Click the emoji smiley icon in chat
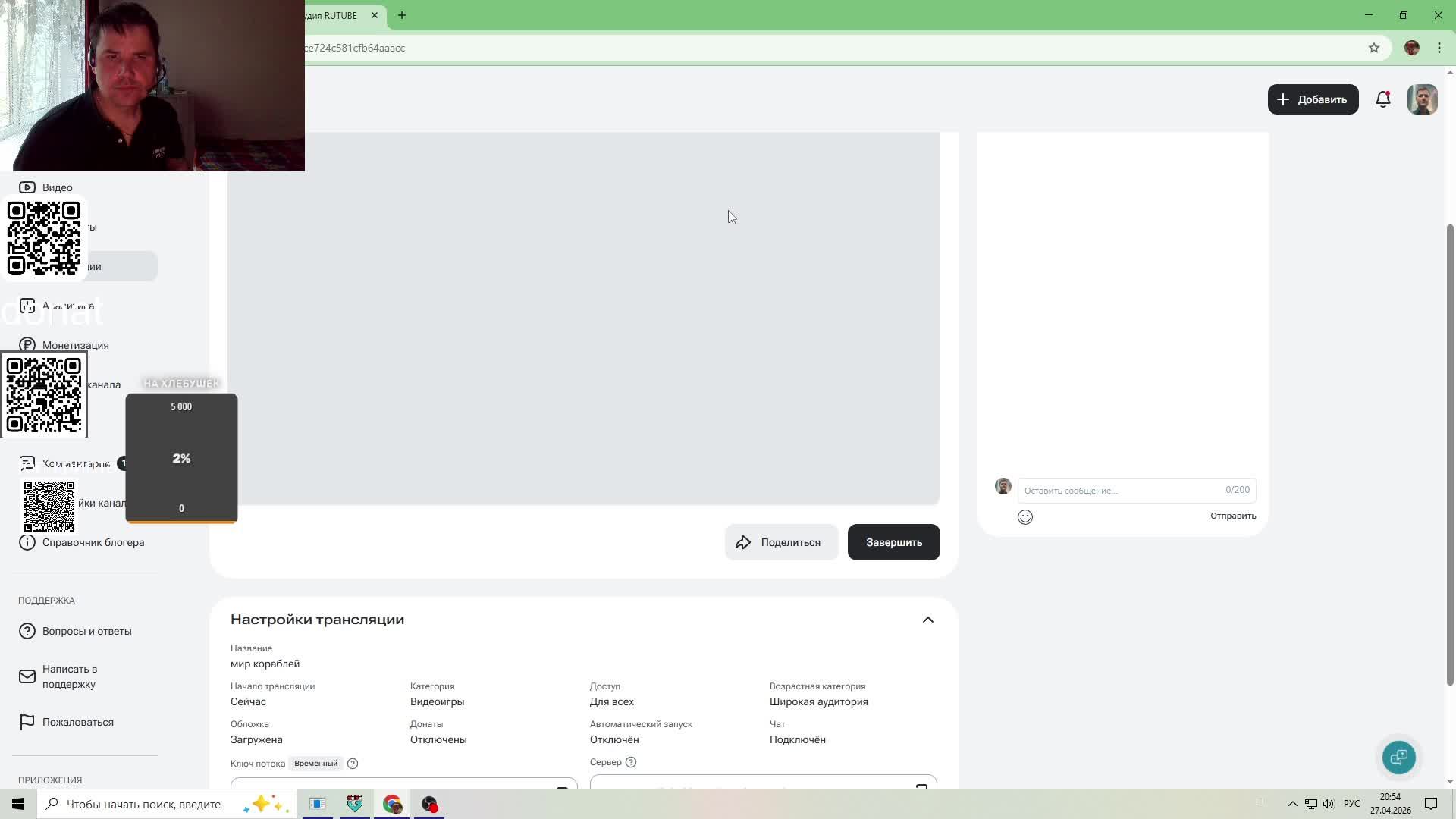 pyautogui.click(x=1025, y=517)
